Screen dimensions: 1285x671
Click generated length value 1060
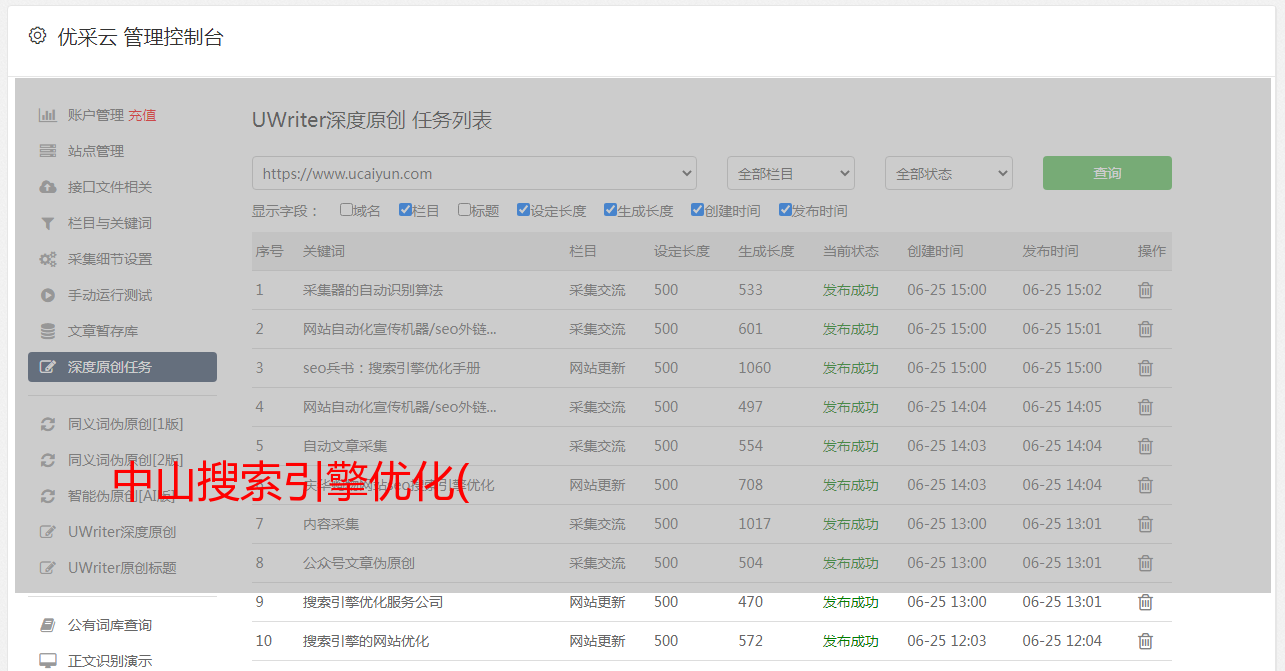pos(755,368)
